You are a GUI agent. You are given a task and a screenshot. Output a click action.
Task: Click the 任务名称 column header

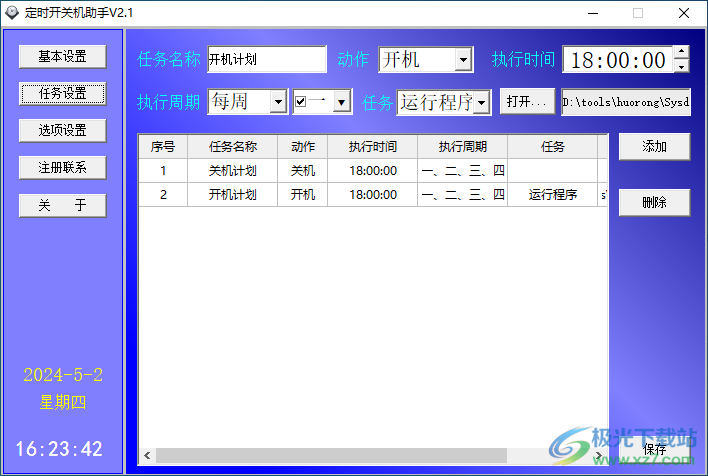tap(233, 146)
